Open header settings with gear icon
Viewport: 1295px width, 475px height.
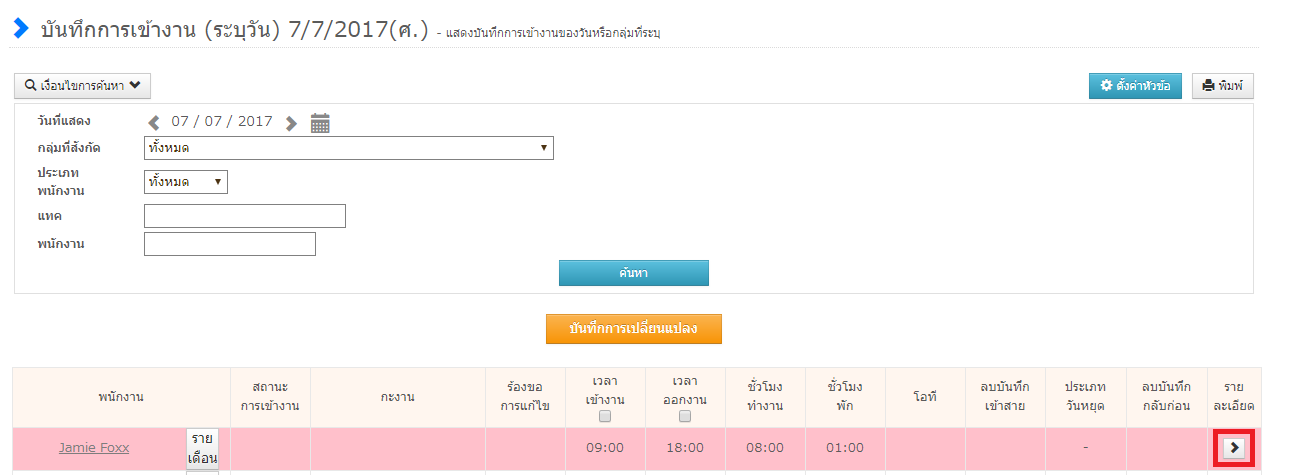click(x=1135, y=86)
